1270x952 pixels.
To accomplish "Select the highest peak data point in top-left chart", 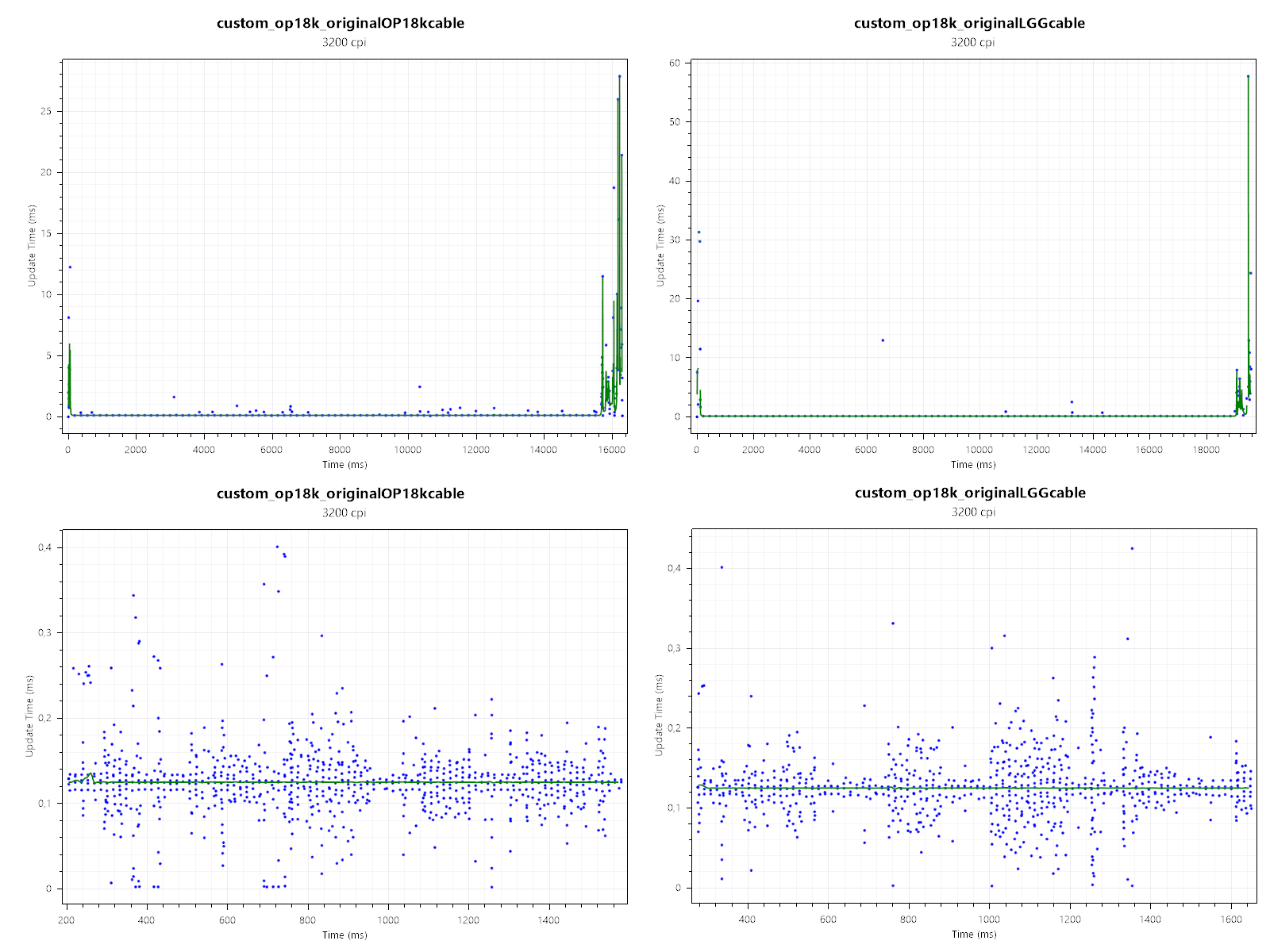I will click(619, 76).
